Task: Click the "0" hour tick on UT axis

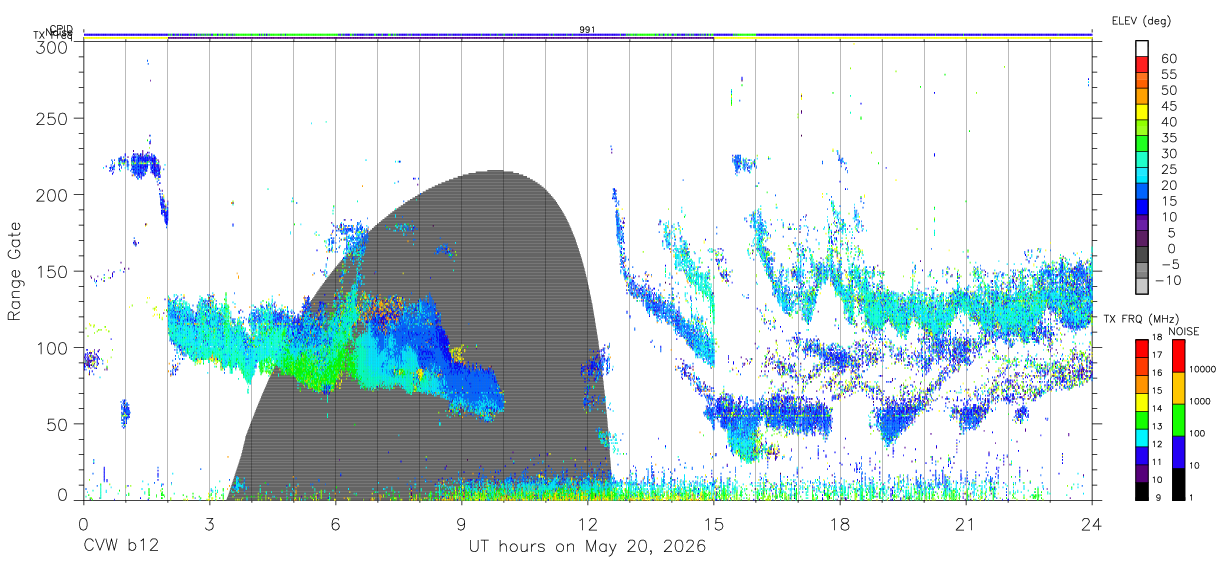Action: [x=83, y=524]
